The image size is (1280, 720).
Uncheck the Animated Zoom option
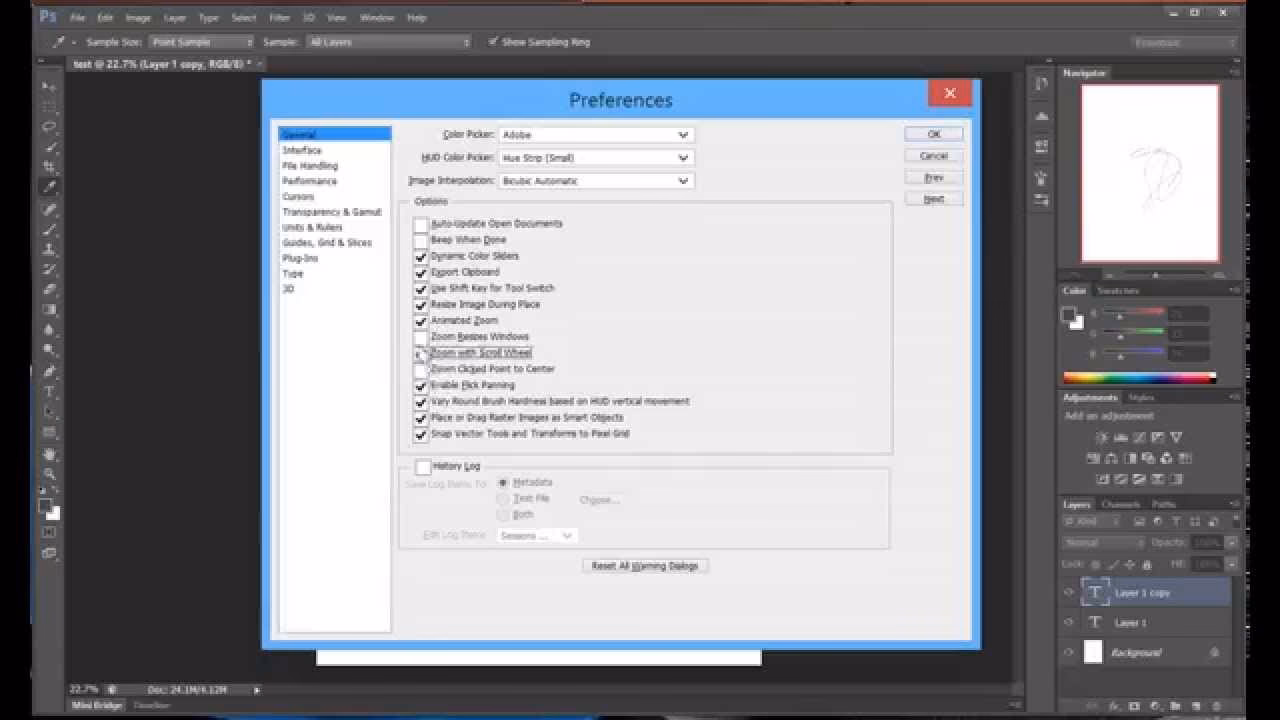[x=421, y=321]
